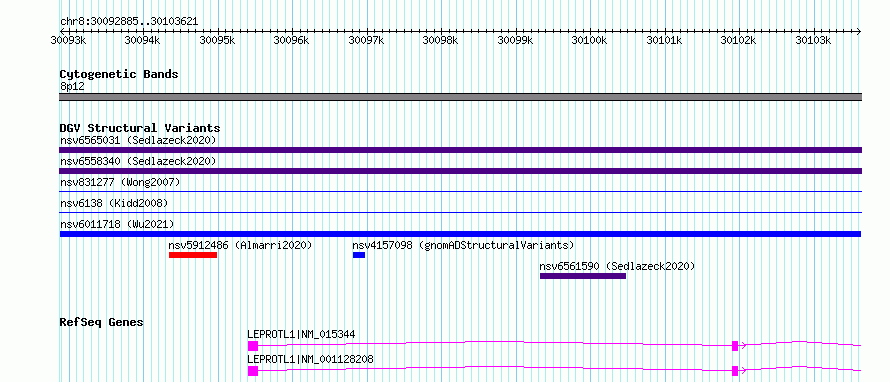
Task: Click the purple bar under nsv6558340
Action: [x=460, y=171]
